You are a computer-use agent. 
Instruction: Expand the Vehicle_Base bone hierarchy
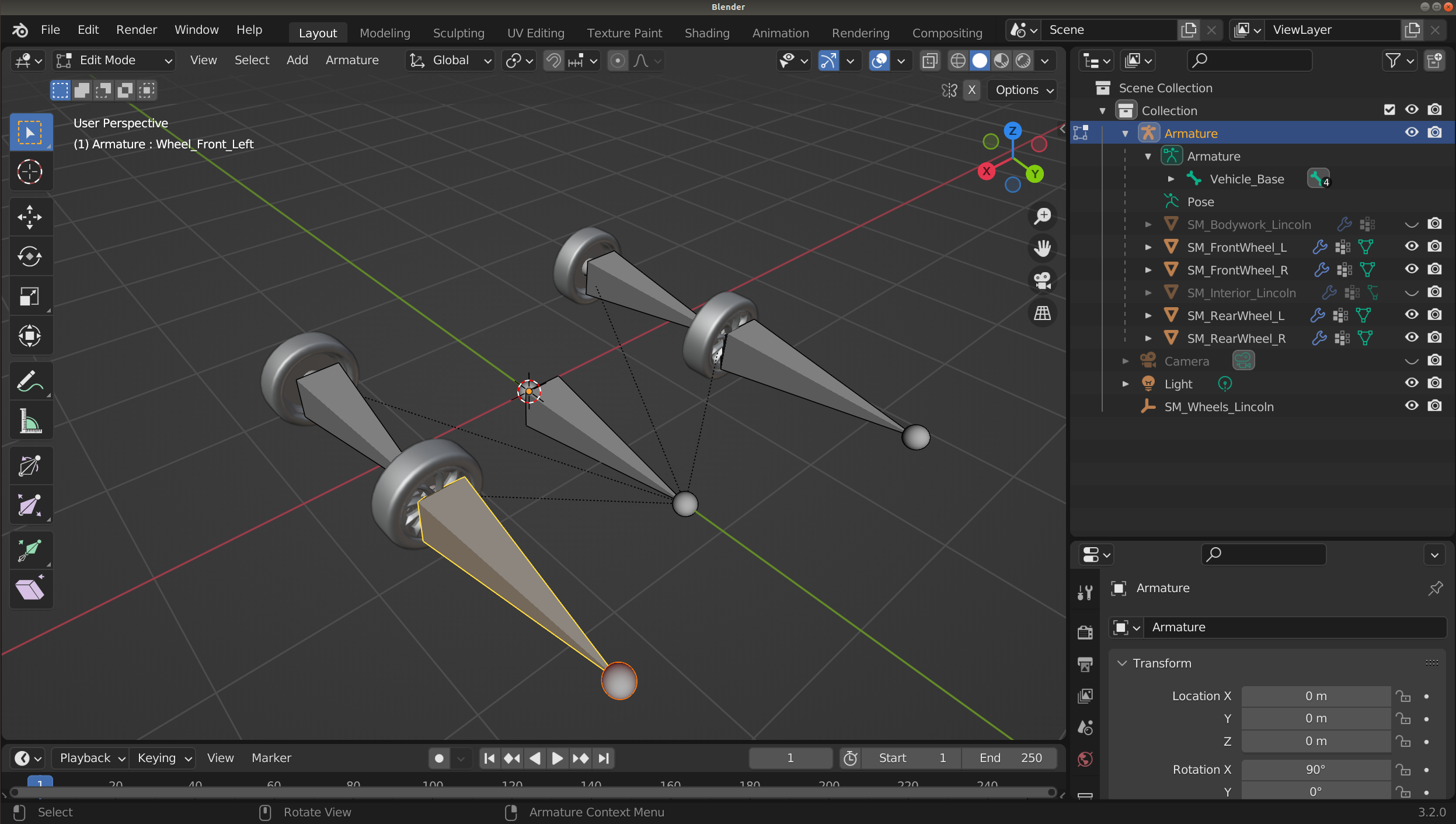1172,179
